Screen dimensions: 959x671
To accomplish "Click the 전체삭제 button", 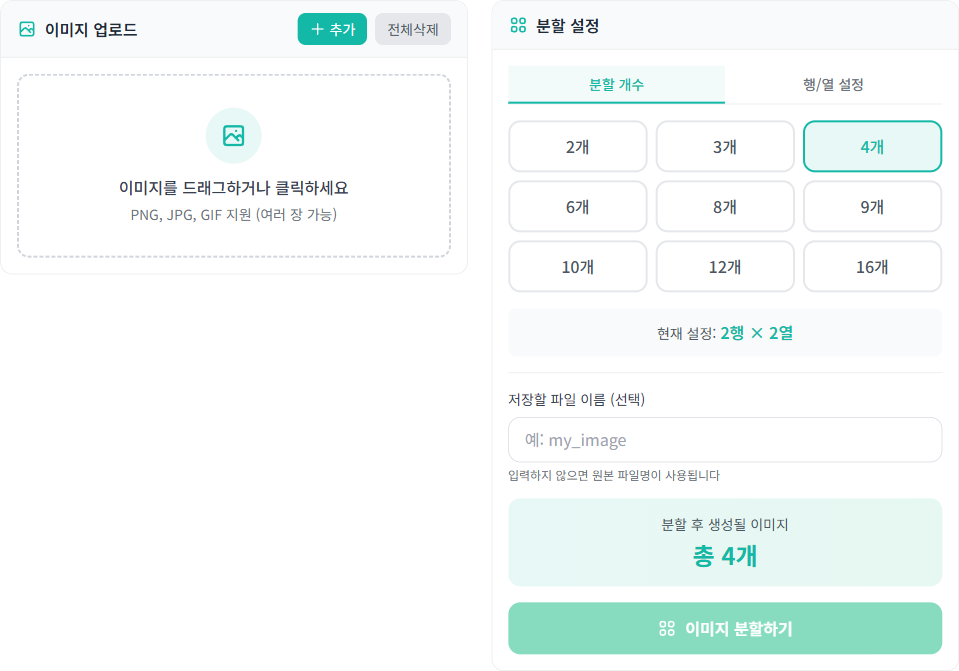I will click(412, 29).
